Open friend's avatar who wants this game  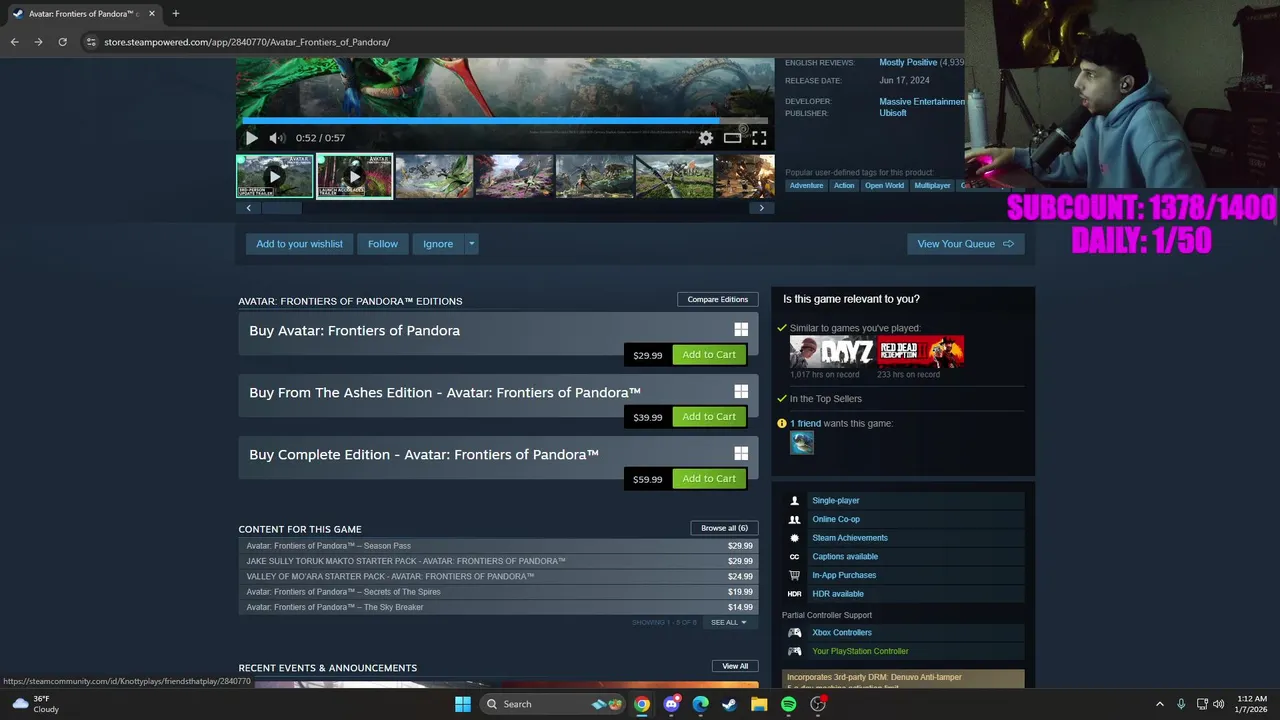(x=802, y=443)
